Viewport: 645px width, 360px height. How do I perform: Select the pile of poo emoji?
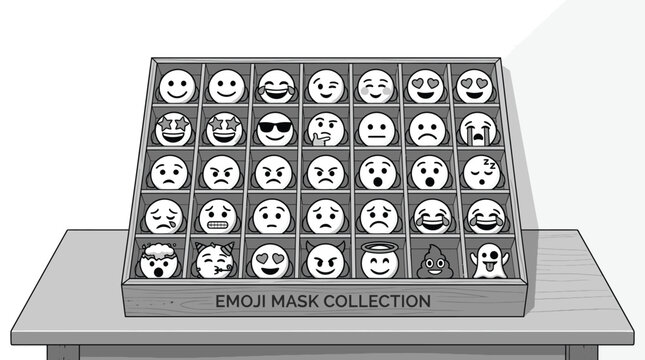point(435,262)
